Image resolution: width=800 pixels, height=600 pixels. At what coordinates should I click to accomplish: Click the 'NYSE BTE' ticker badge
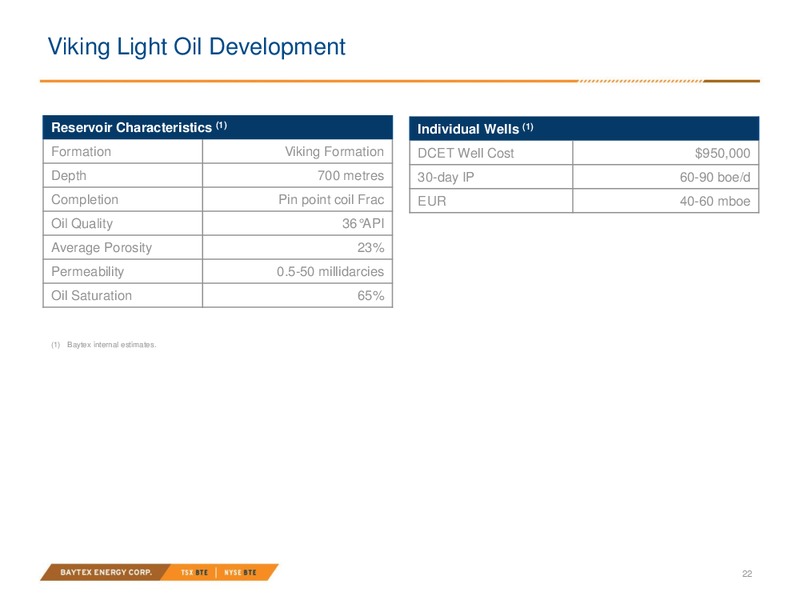pyautogui.click(x=240, y=572)
